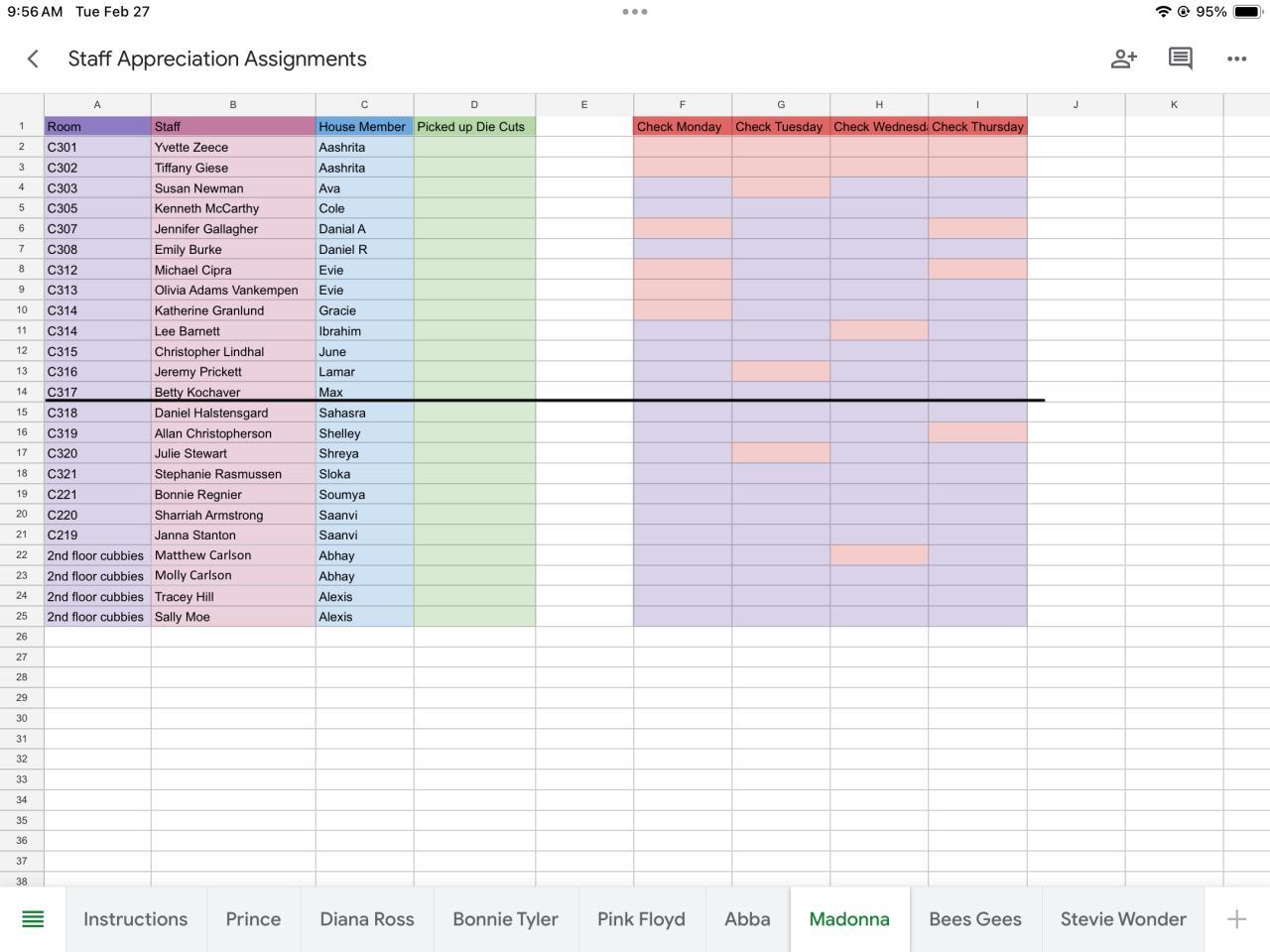The height and width of the screenshot is (952, 1270).
Task: Open the all sheets list icon
Action: pos(33,919)
